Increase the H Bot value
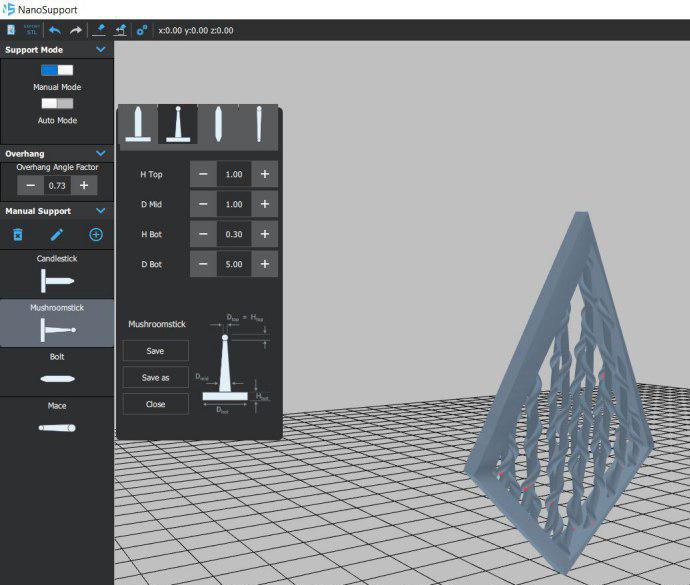The image size is (690, 585). pyautogui.click(x=265, y=234)
